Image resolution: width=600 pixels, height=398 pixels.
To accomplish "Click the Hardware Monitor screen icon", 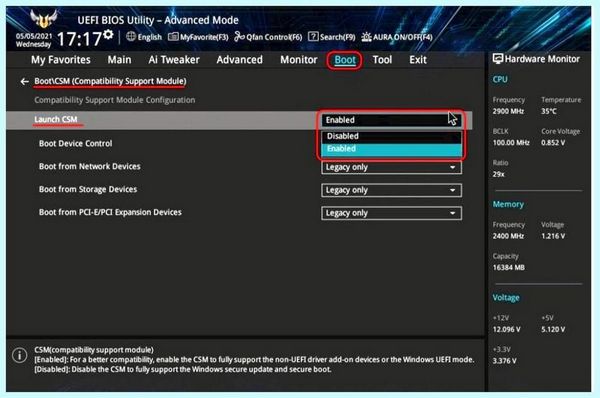I will pos(497,59).
